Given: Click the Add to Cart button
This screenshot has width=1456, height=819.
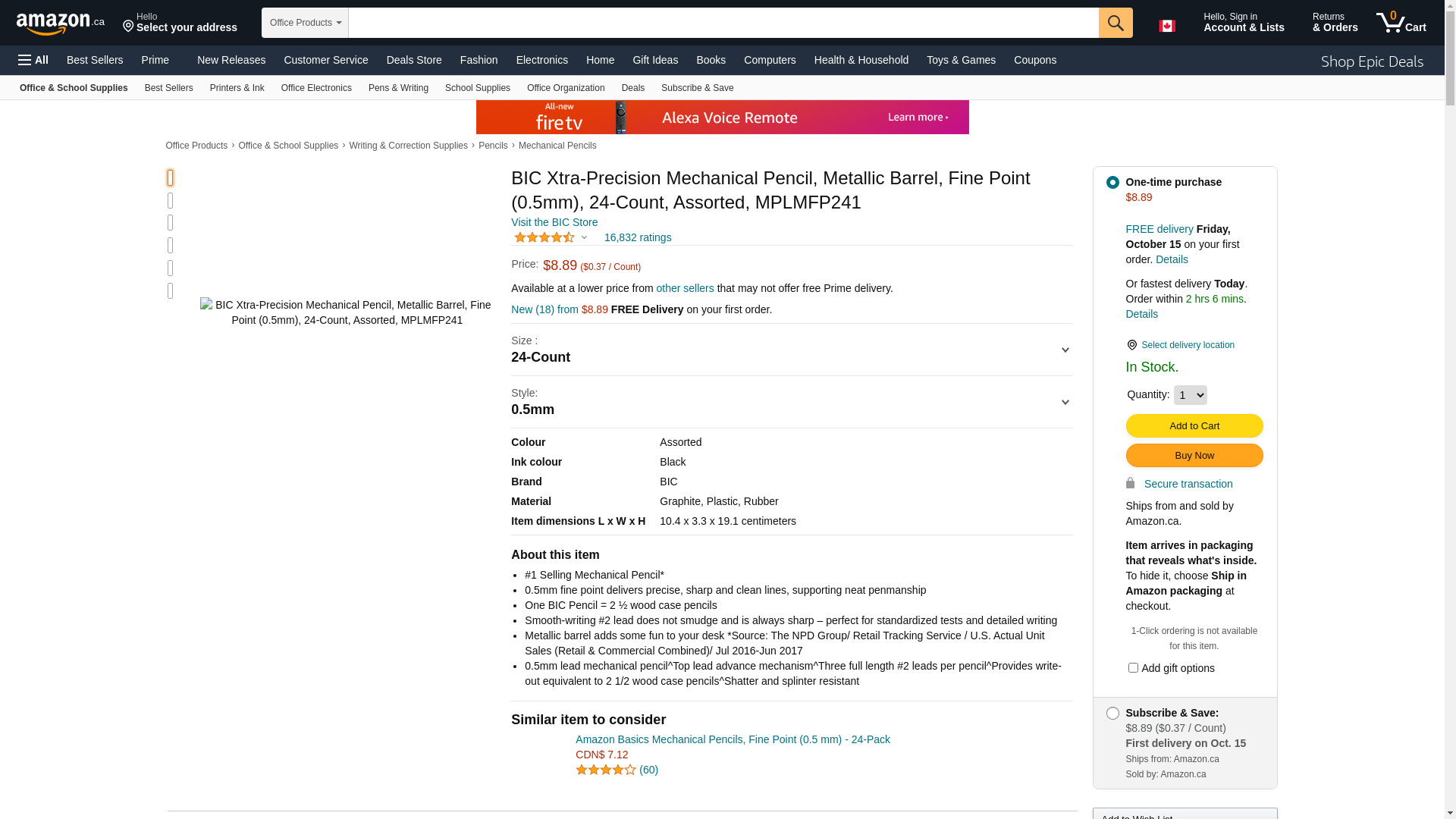Looking at the screenshot, I should [x=1194, y=426].
